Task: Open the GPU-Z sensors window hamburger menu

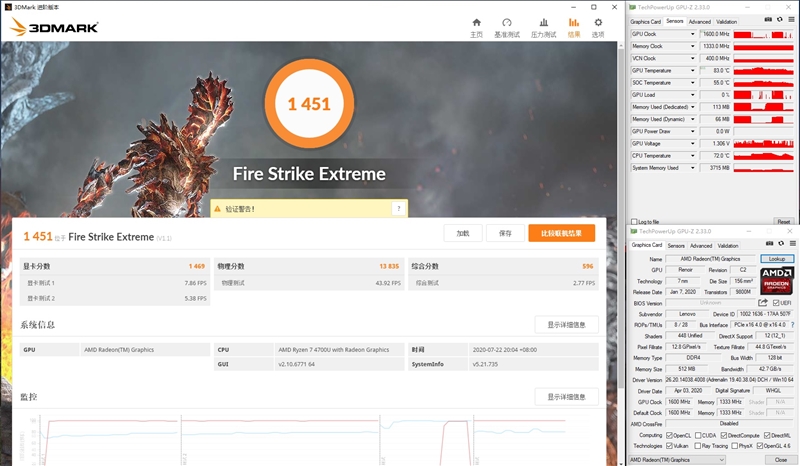Action: [790, 21]
